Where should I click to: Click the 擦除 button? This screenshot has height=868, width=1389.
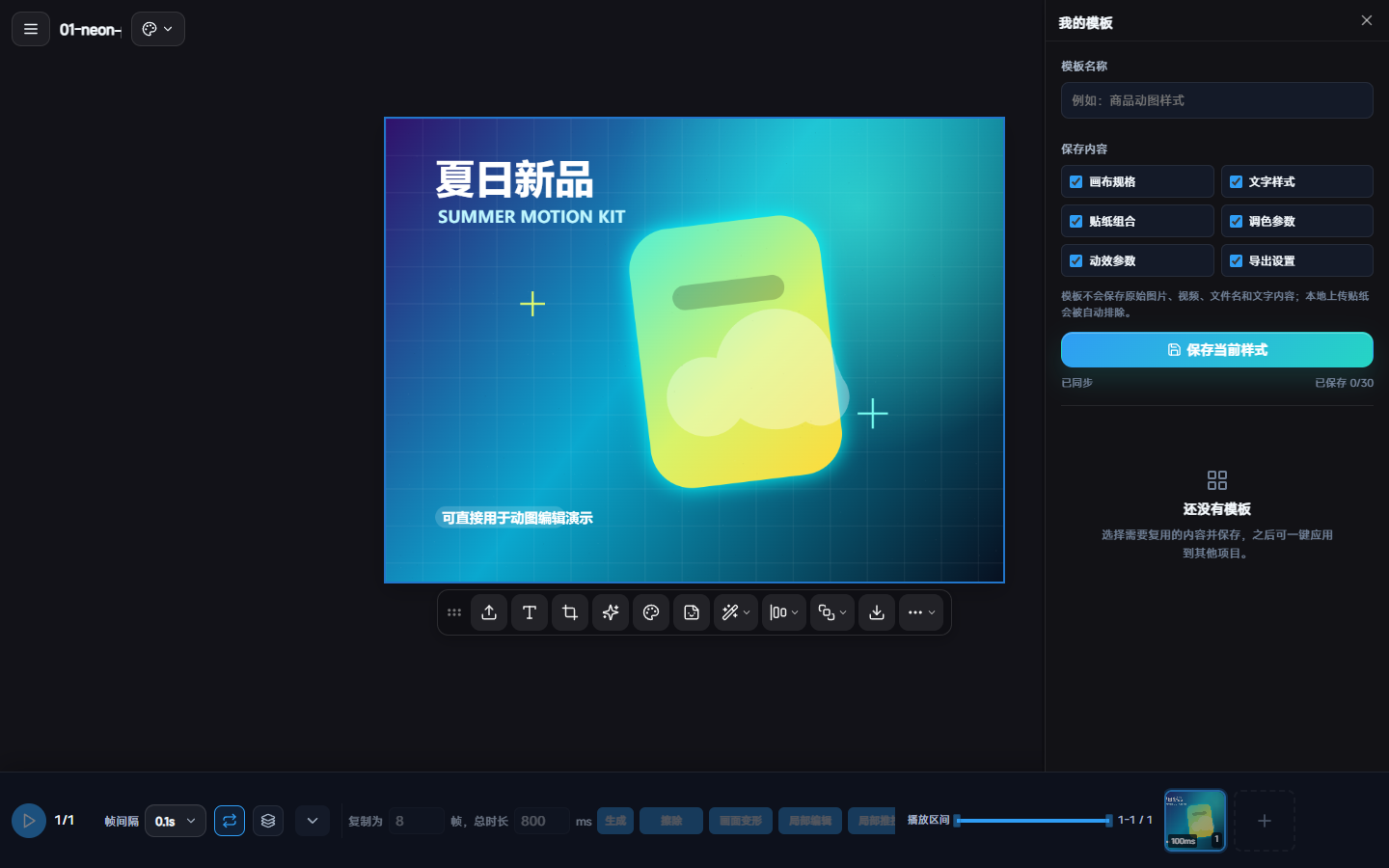pos(671,821)
